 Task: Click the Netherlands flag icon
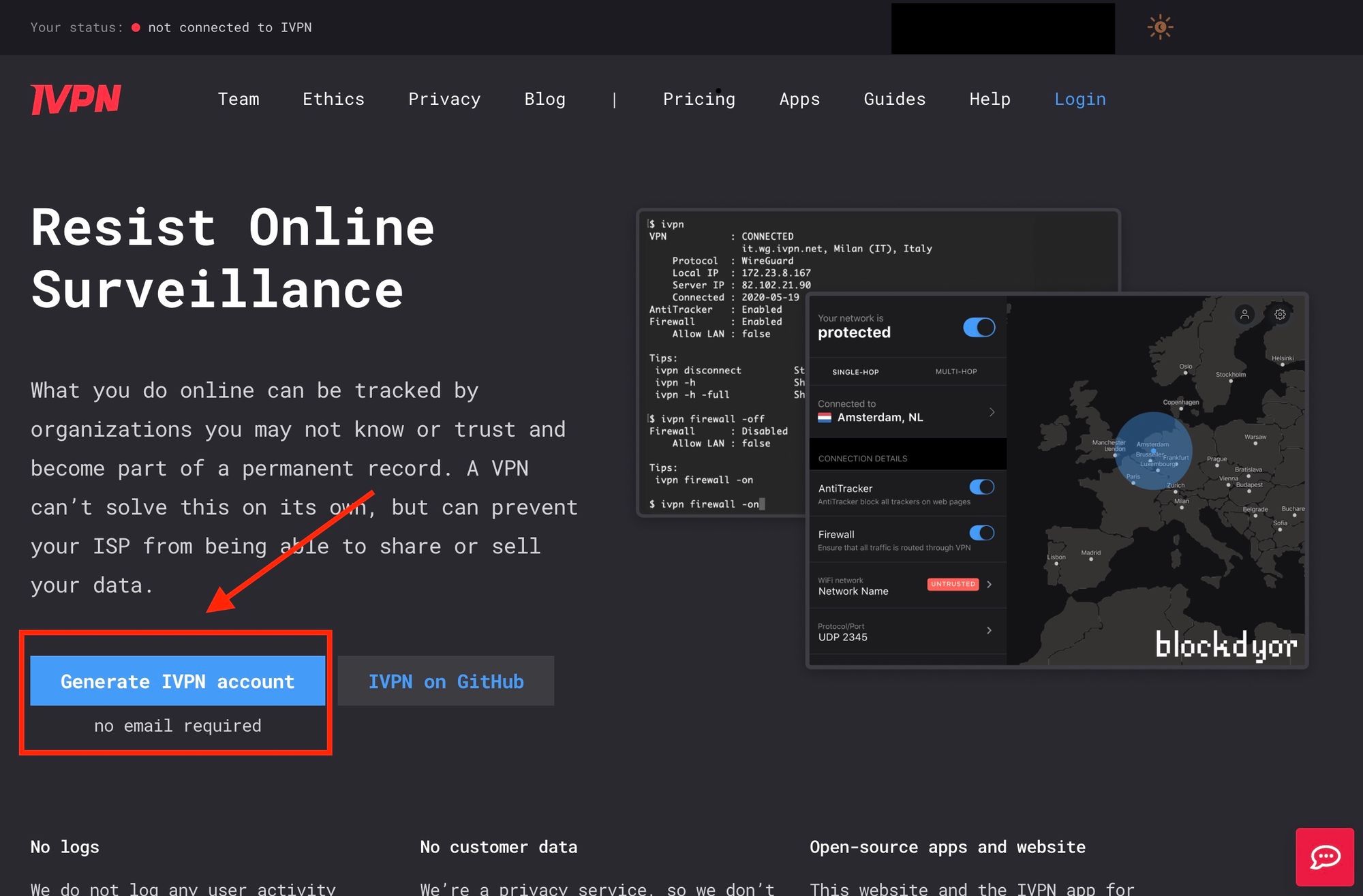825,417
